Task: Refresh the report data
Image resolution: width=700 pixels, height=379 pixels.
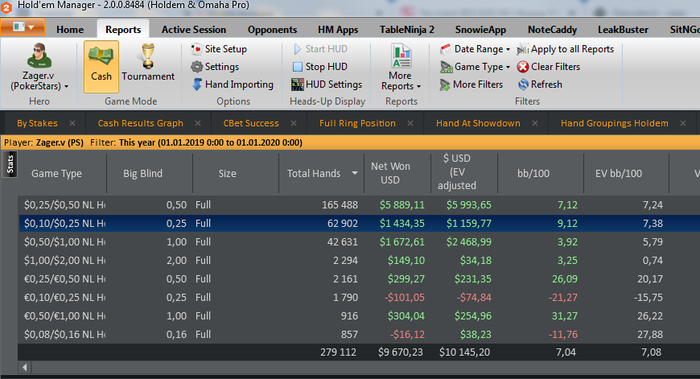Action: 540,84
